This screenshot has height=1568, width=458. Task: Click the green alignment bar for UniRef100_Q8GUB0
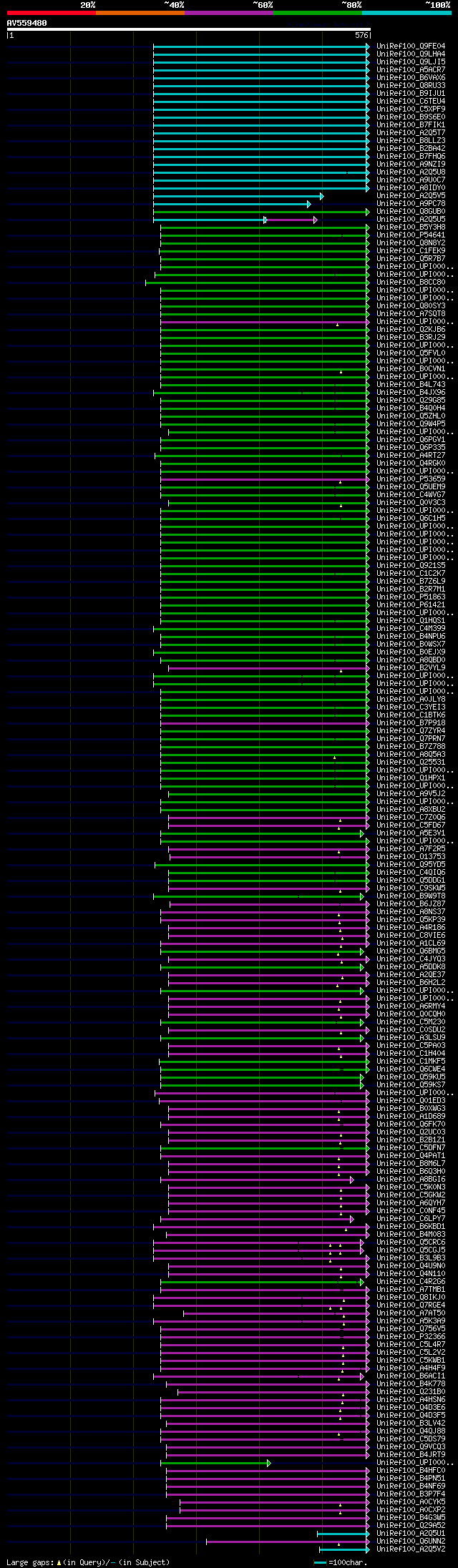tap(261, 212)
